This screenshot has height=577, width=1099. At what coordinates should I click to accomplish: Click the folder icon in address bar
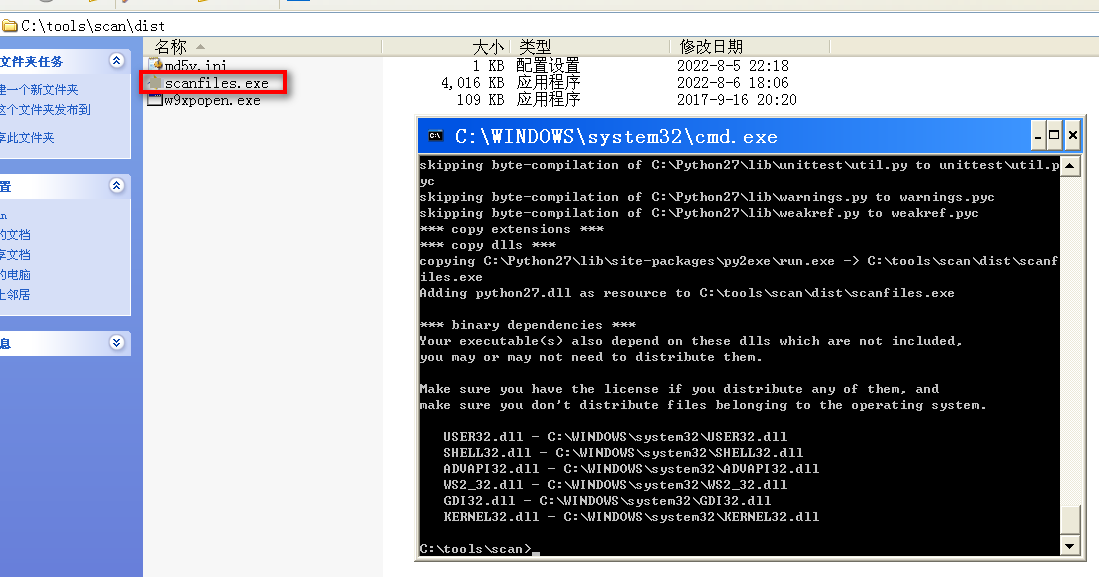pos(10,26)
